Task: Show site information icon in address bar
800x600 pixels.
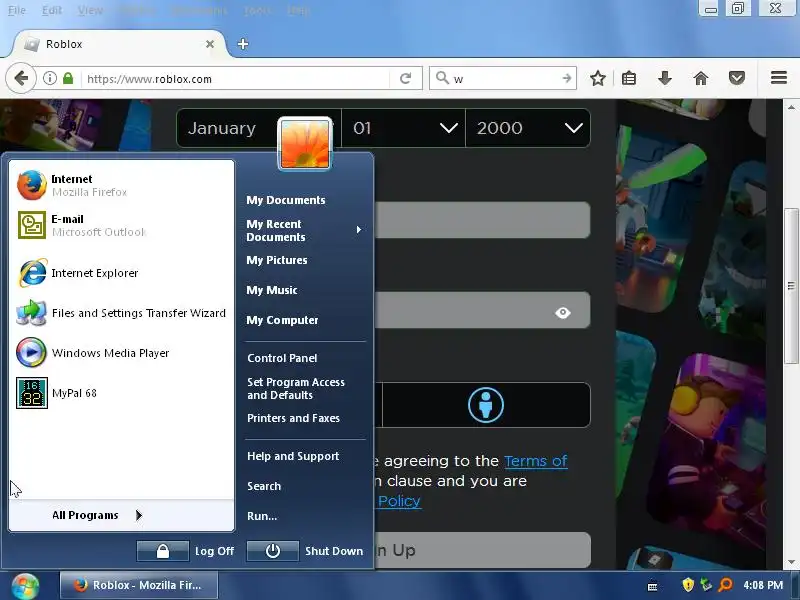Action: tap(49, 79)
